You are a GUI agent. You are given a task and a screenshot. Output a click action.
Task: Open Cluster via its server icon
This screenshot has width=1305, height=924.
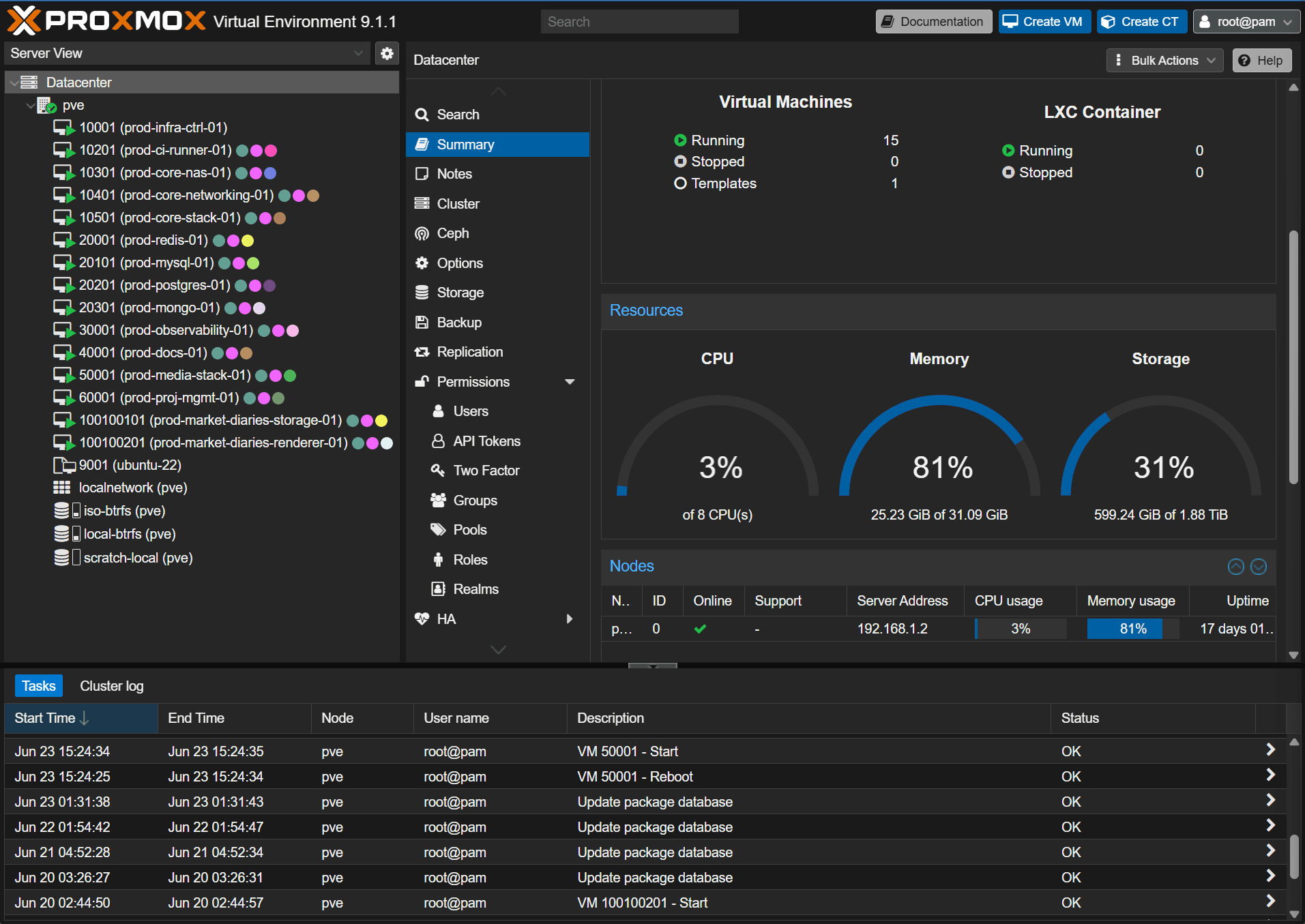click(422, 204)
